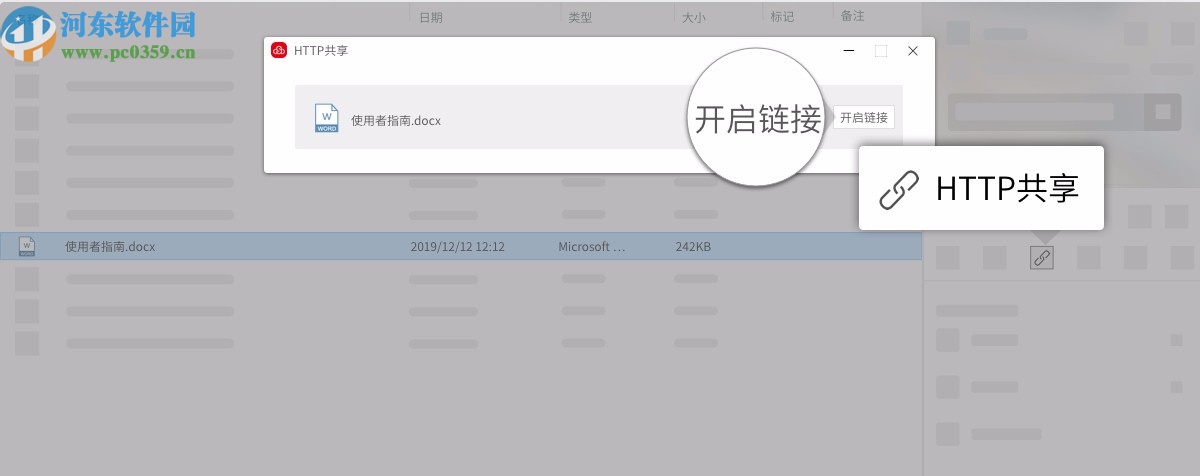Sort by the 大小 column header
1200x476 pixels.
click(x=694, y=17)
